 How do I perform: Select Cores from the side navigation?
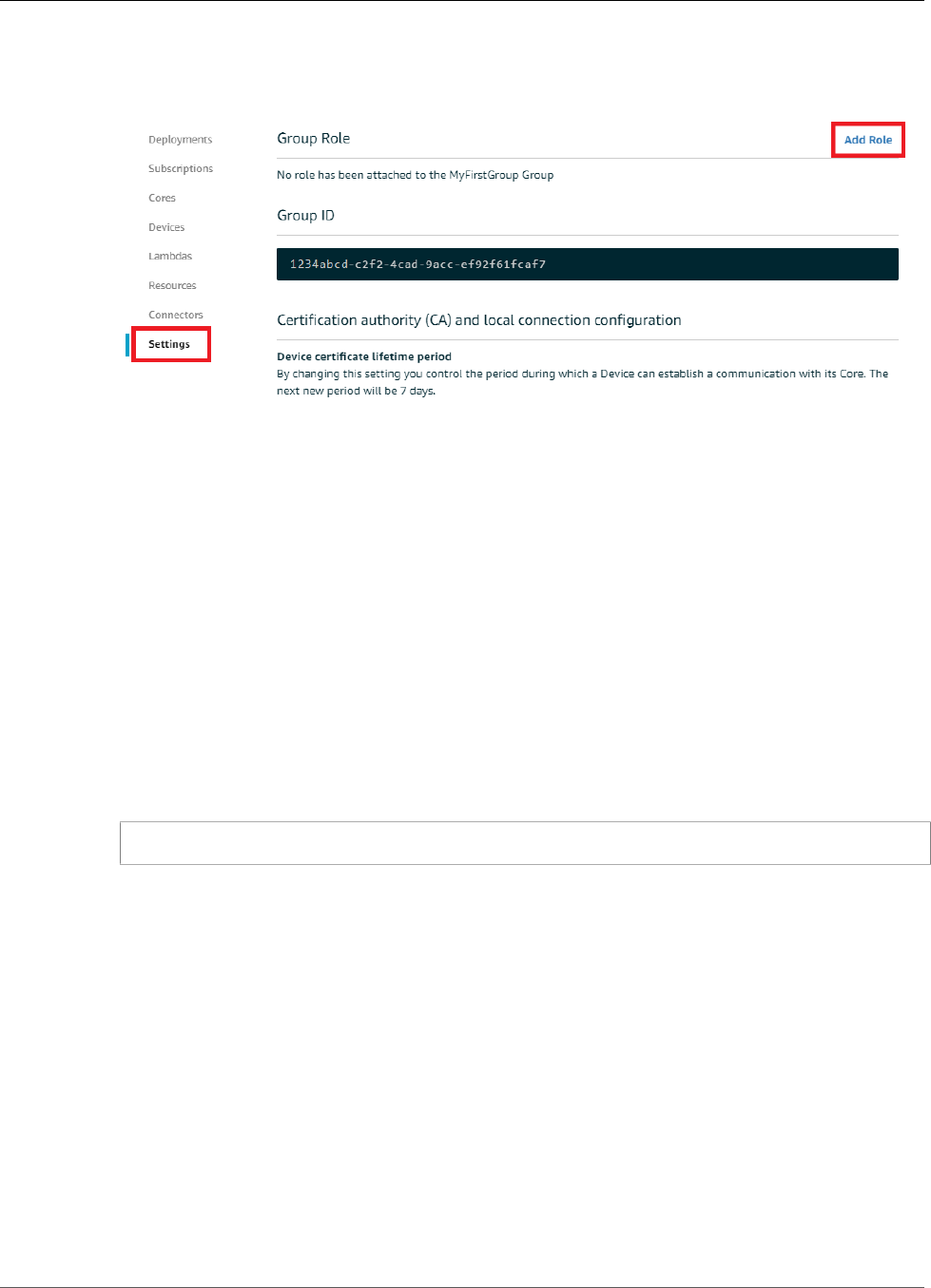click(x=162, y=198)
